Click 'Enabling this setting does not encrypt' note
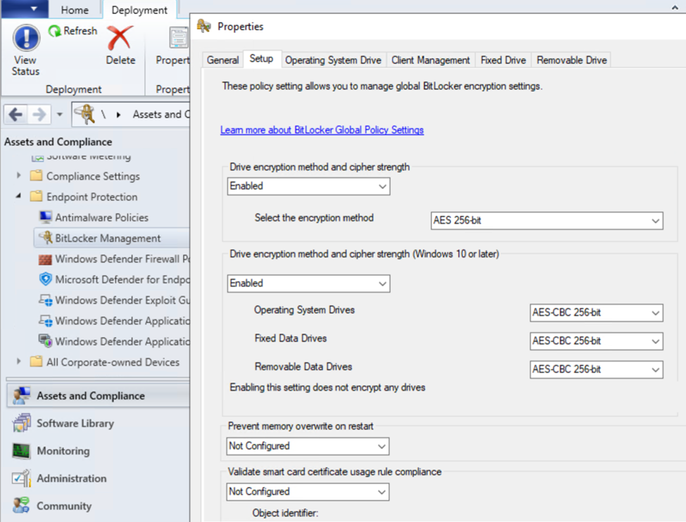 click(x=328, y=387)
